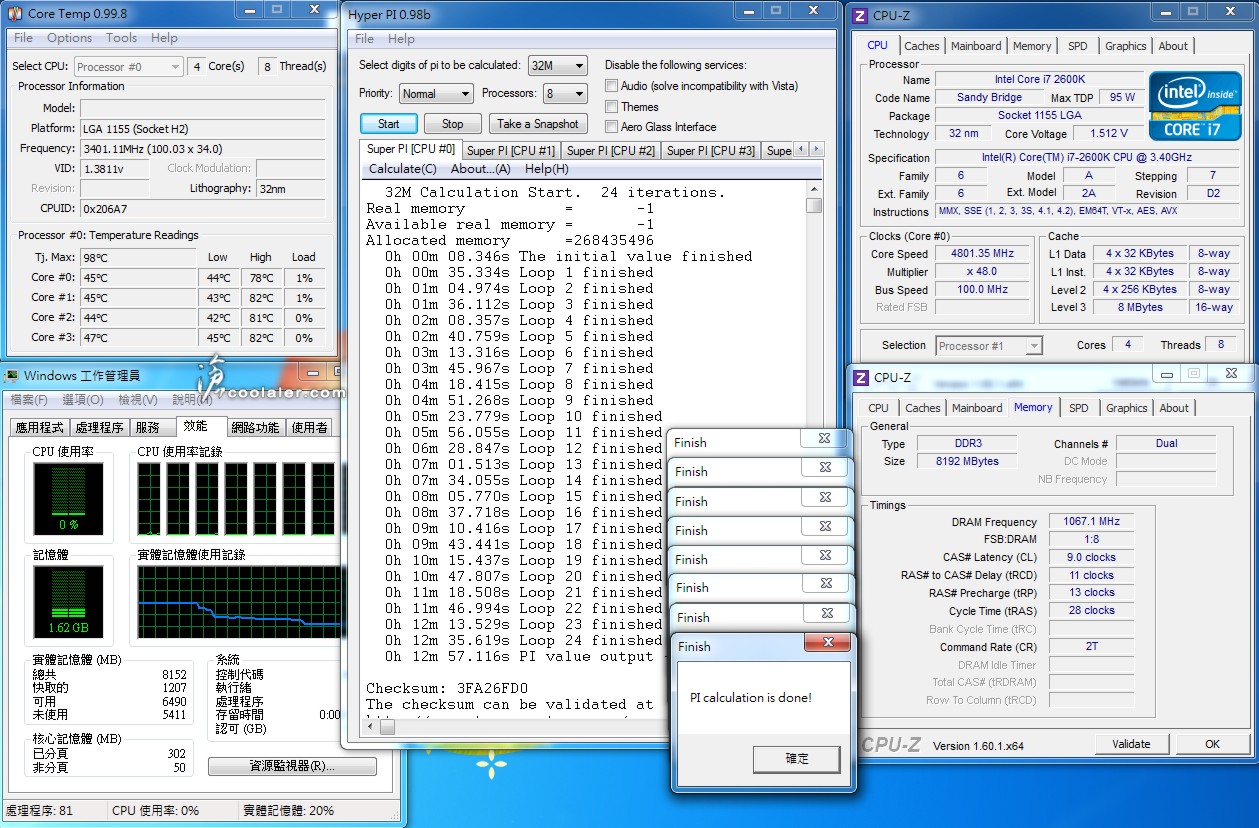Click the Take a Snapshot button
This screenshot has width=1259, height=828.
[537, 124]
